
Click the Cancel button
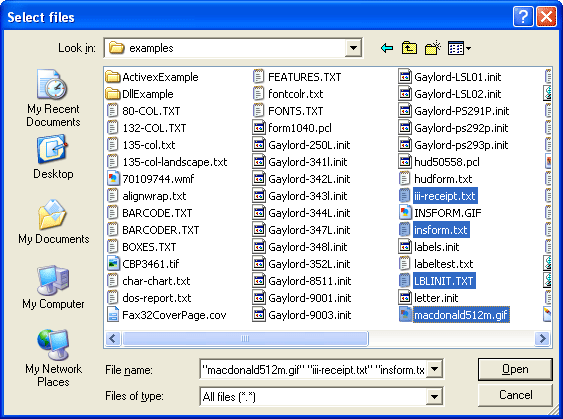[515, 395]
